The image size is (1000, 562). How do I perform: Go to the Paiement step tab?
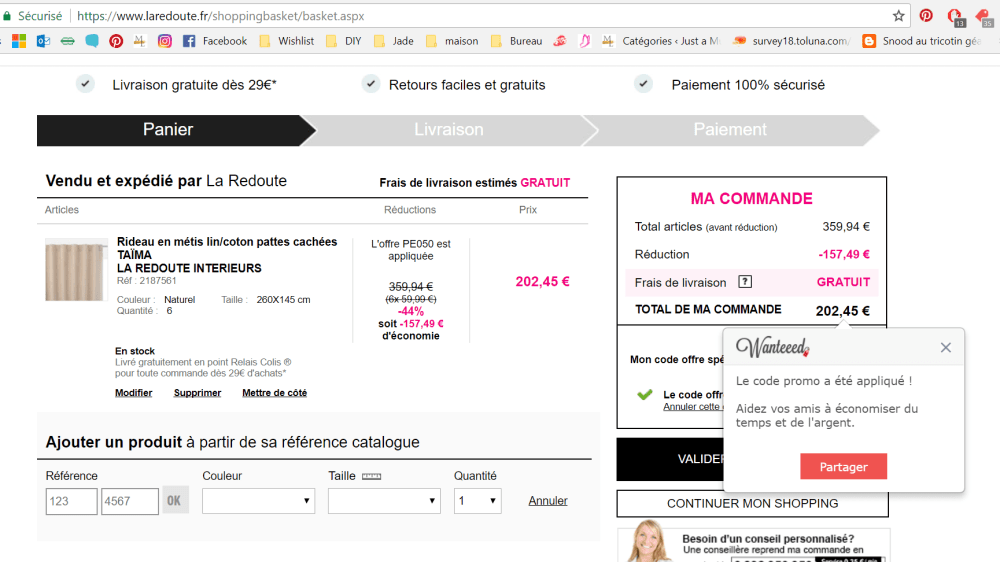click(730, 130)
